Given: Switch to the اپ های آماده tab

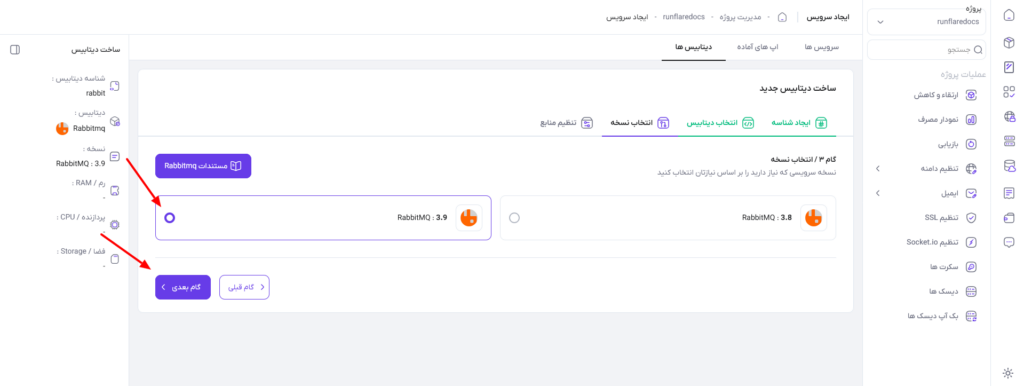Looking at the screenshot, I should (760, 48).
